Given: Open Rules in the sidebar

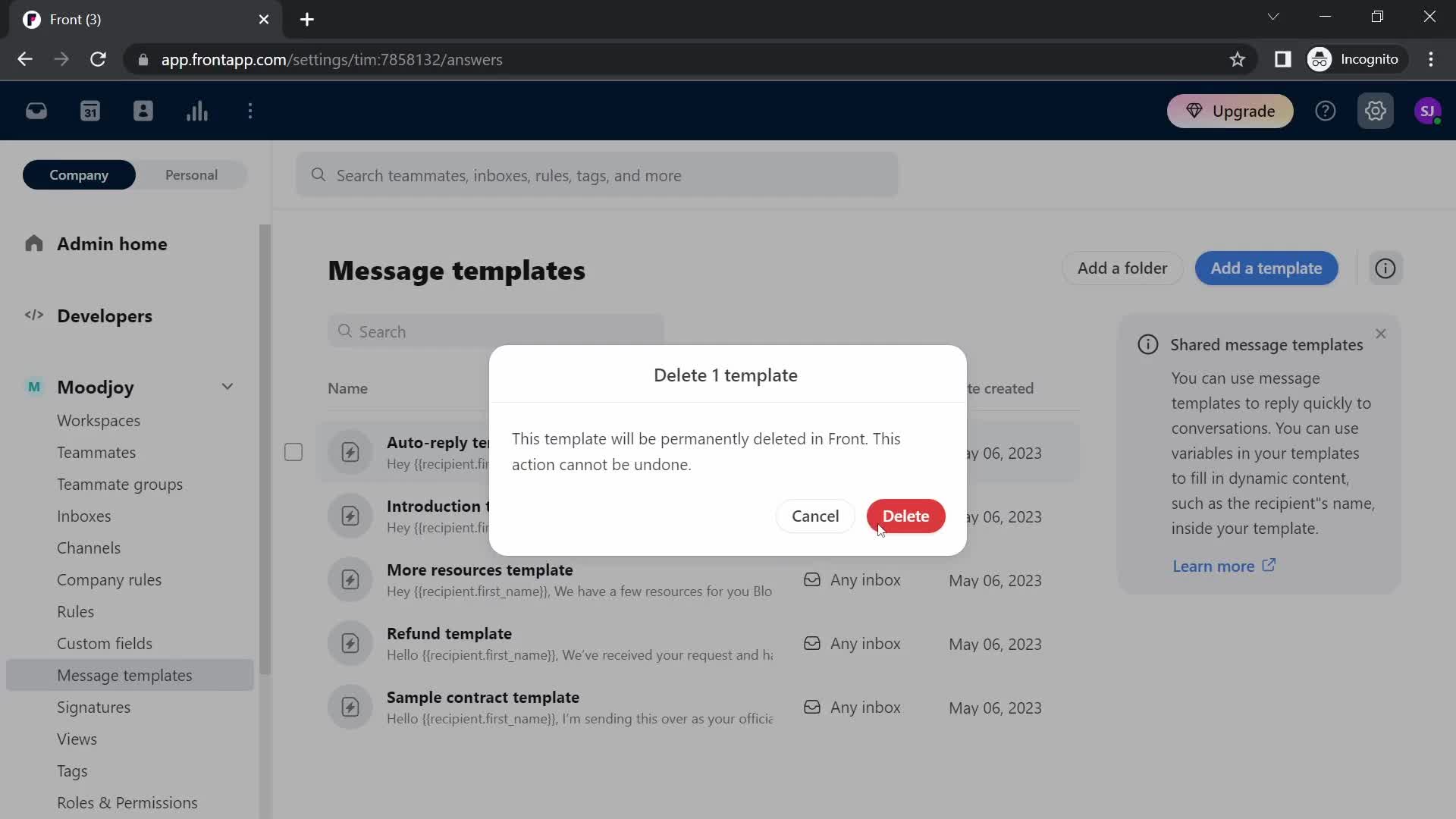Looking at the screenshot, I should coord(75,612).
